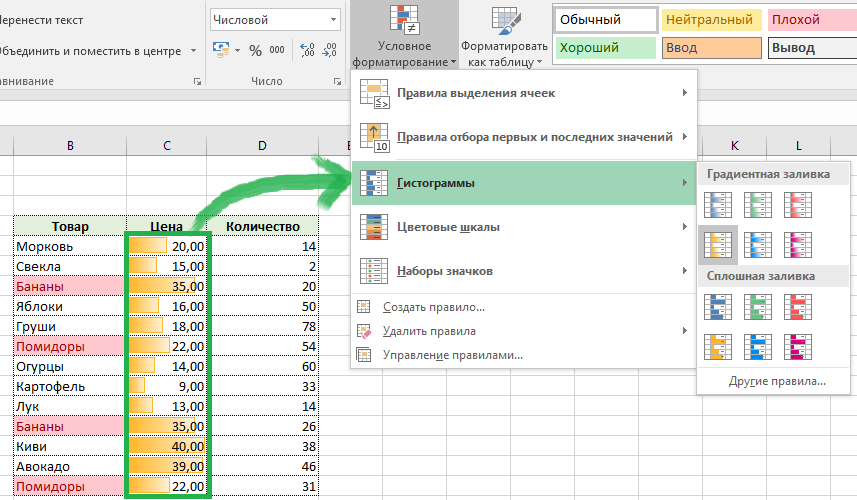Open Conditional Formatting menu button

pos(404,35)
